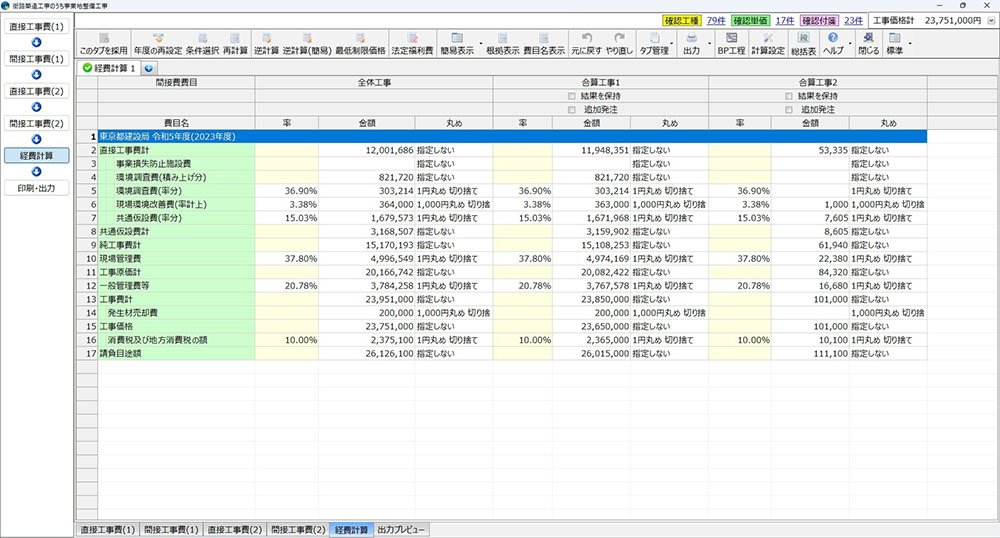Enable 結果を保持 under 合算工事1
The image size is (1000, 538).
571,96
